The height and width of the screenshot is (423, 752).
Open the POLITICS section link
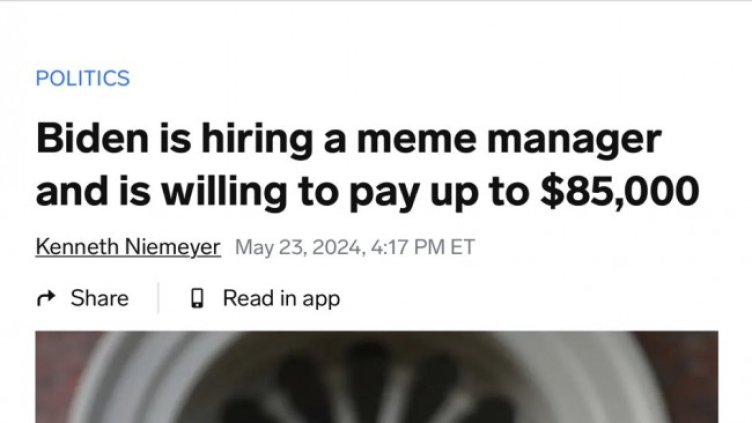pyautogui.click(x=82, y=78)
